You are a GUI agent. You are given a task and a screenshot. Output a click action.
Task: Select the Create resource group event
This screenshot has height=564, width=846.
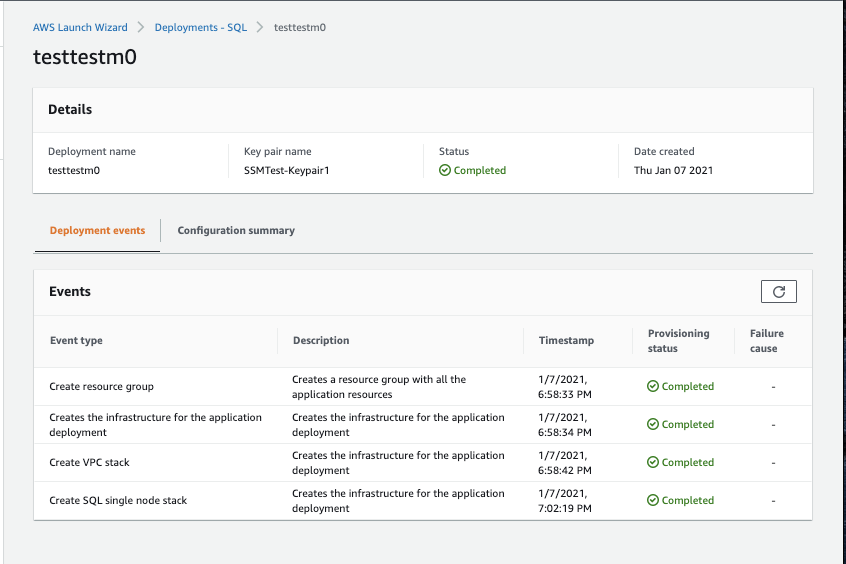[x=101, y=386]
